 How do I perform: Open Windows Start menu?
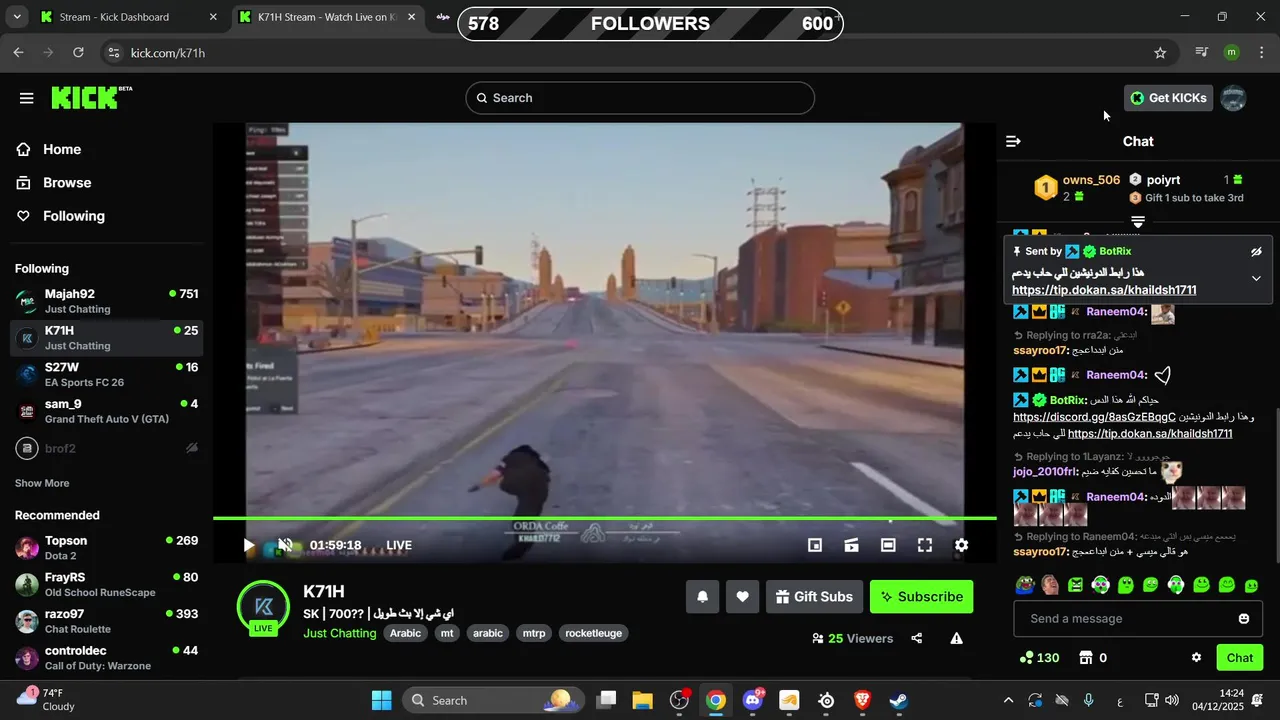pos(382,700)
